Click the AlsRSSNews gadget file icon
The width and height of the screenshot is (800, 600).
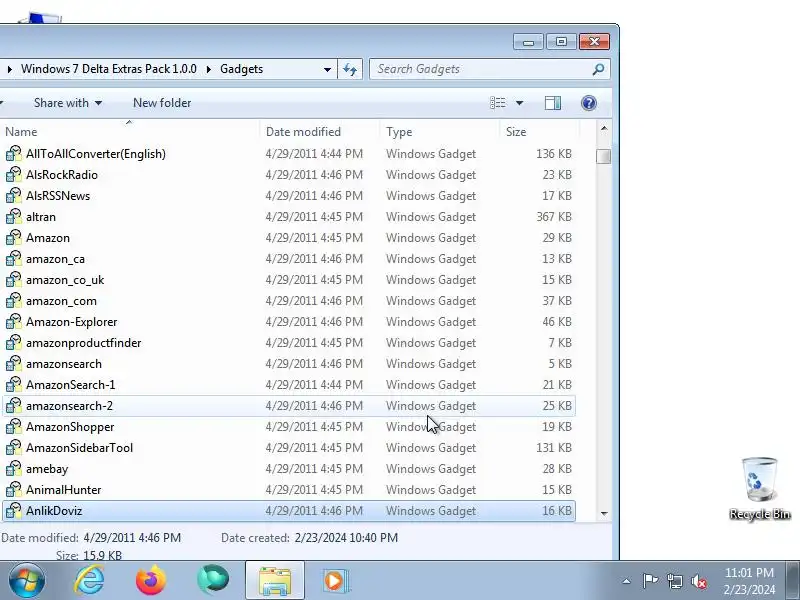pos(14,195)
